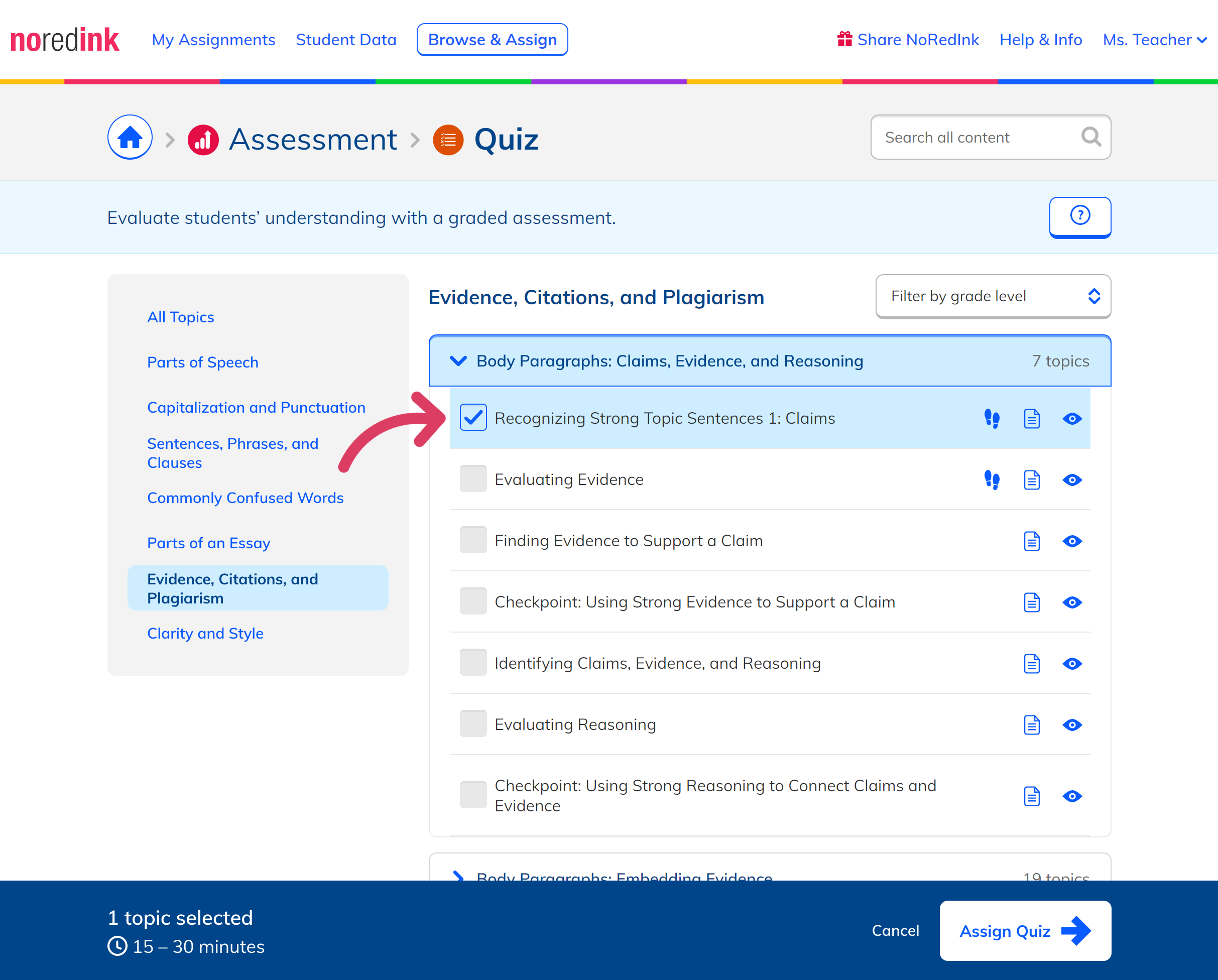This screenshot has height=980, width=1218.
Task: Check the Evaluating Evidence checkbox
Action: point(473,479)
